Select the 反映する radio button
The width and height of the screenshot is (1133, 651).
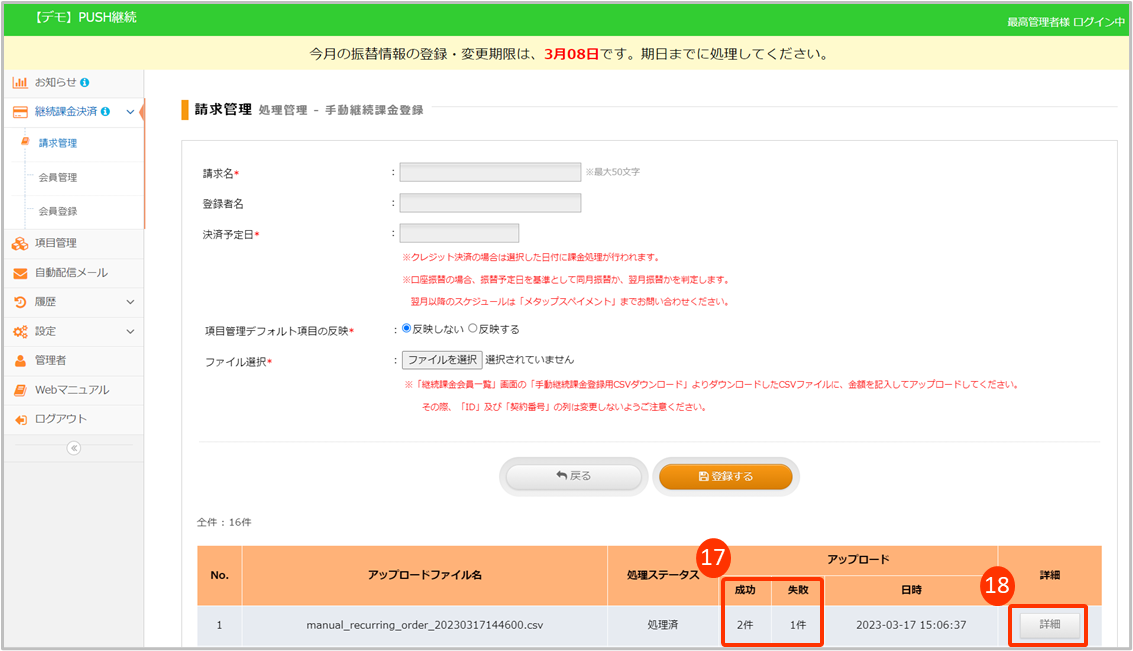[x=472, y=328]
